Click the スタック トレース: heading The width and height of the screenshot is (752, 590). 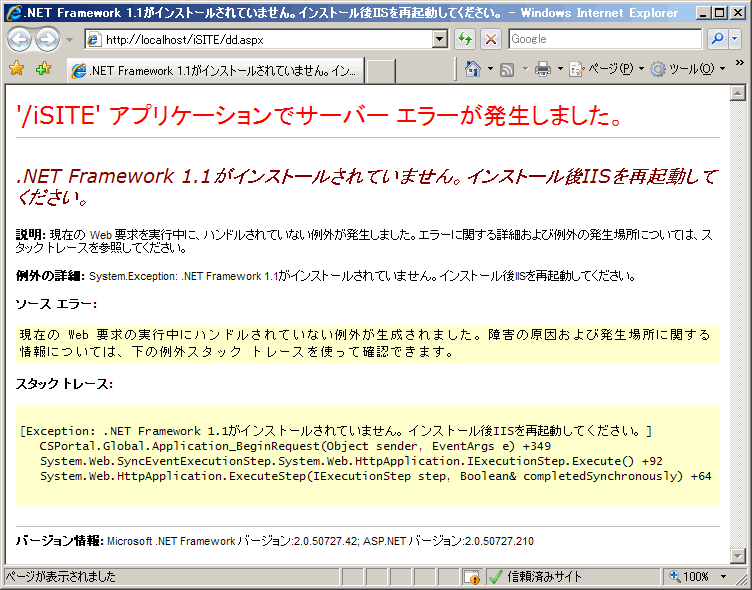tap(64, 384)
